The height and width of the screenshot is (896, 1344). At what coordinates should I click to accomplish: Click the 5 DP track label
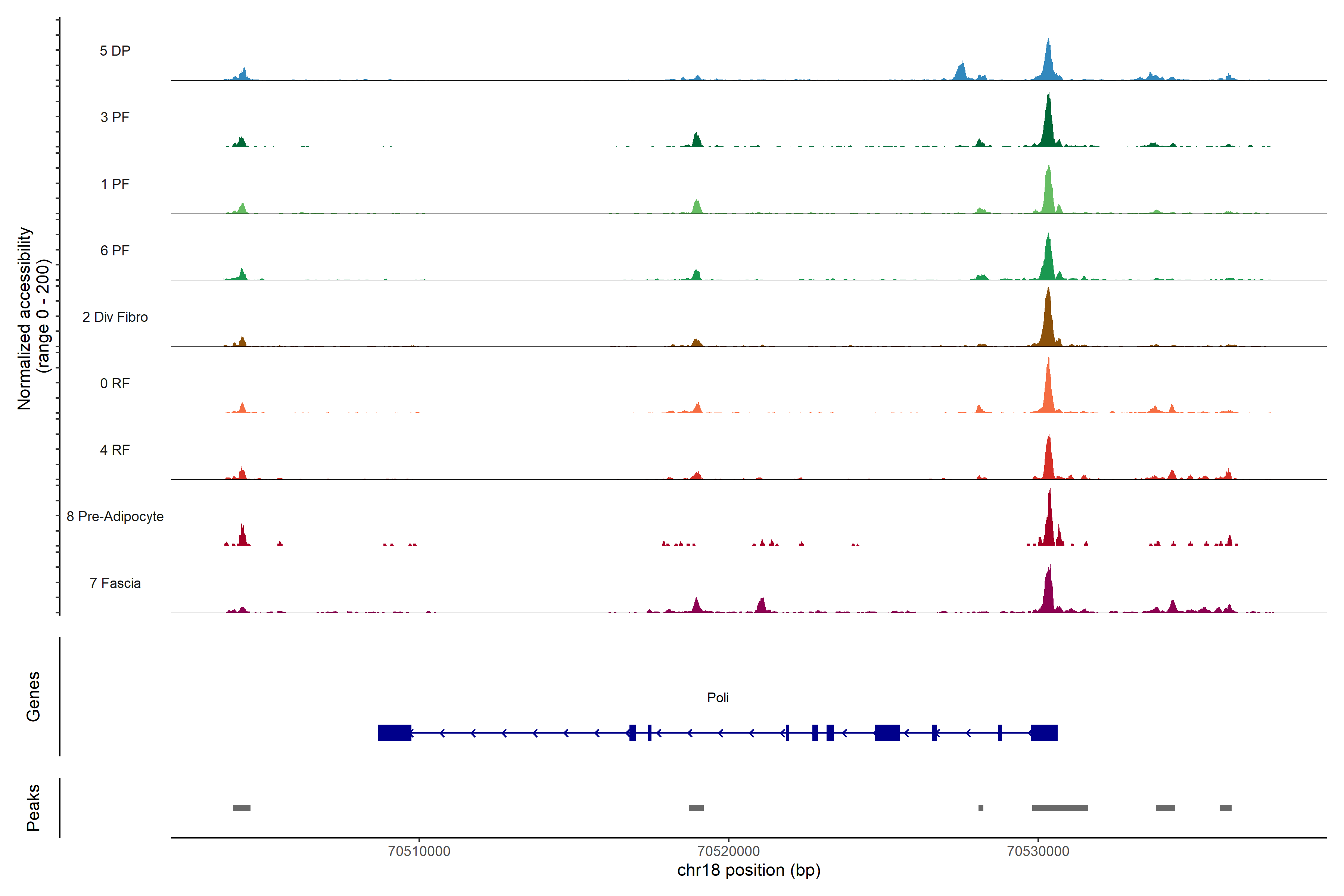(115, 51)
